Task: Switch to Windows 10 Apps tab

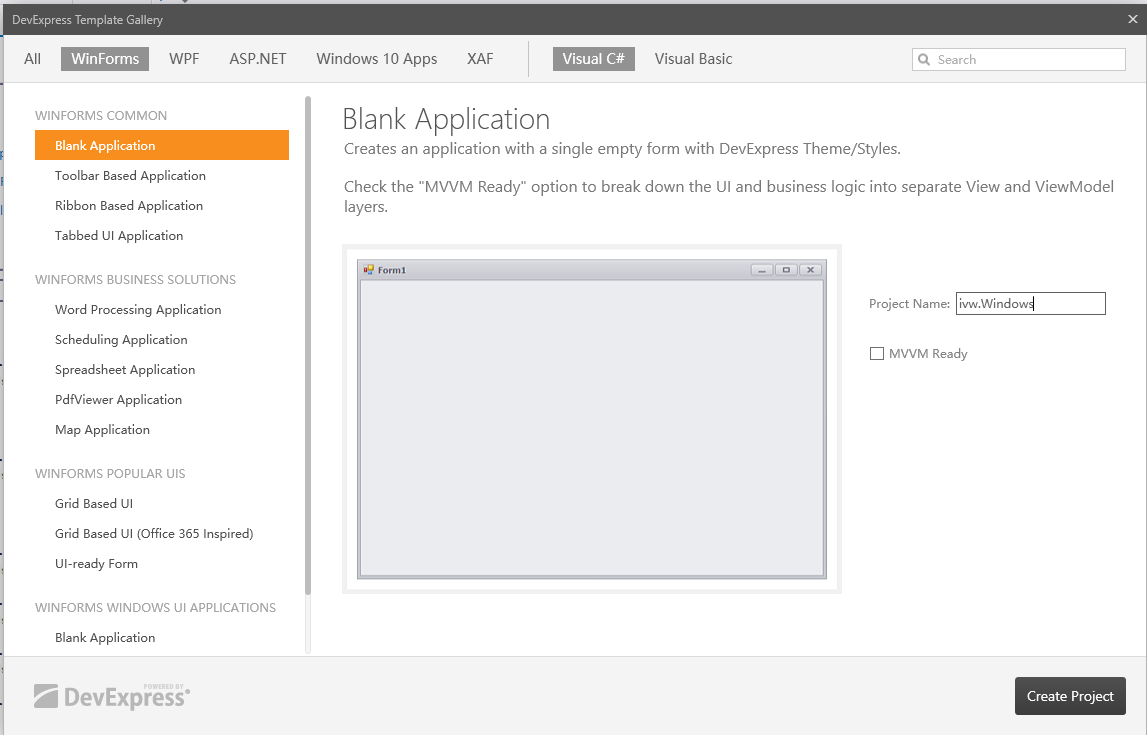Action: tap(377, 59)
